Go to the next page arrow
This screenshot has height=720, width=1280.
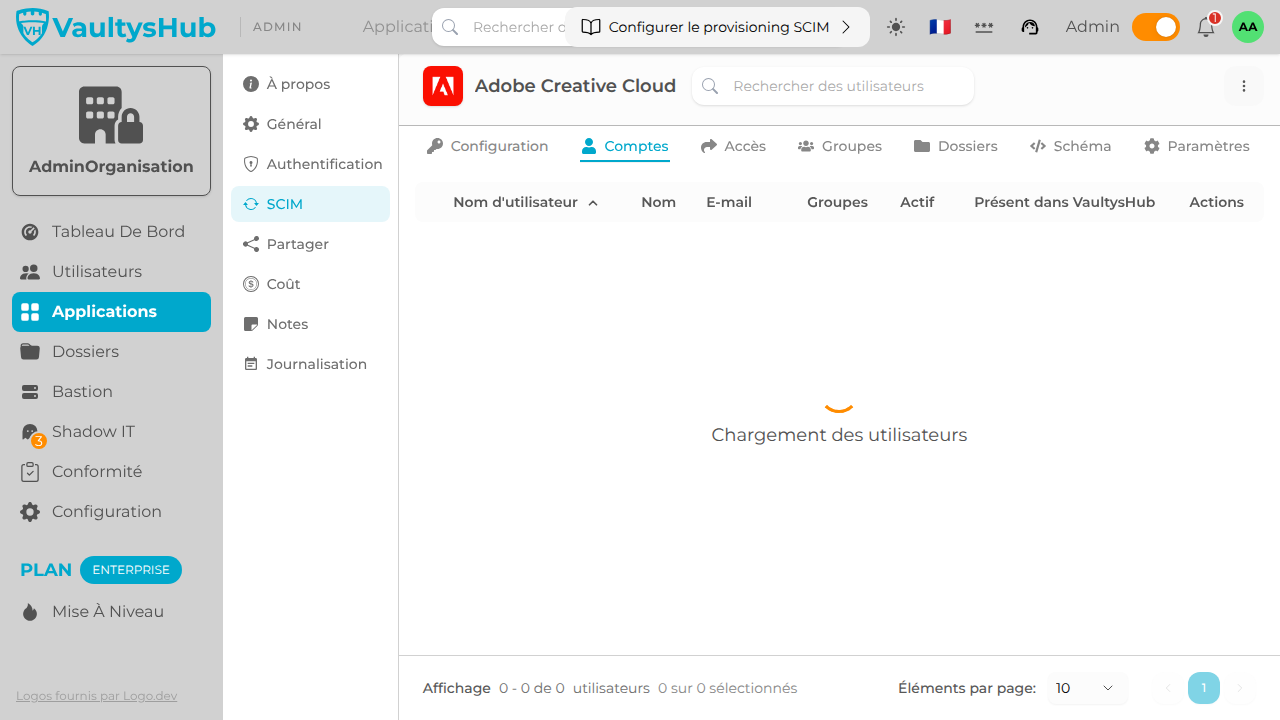pyautogui.click(x=1240, y=688)
